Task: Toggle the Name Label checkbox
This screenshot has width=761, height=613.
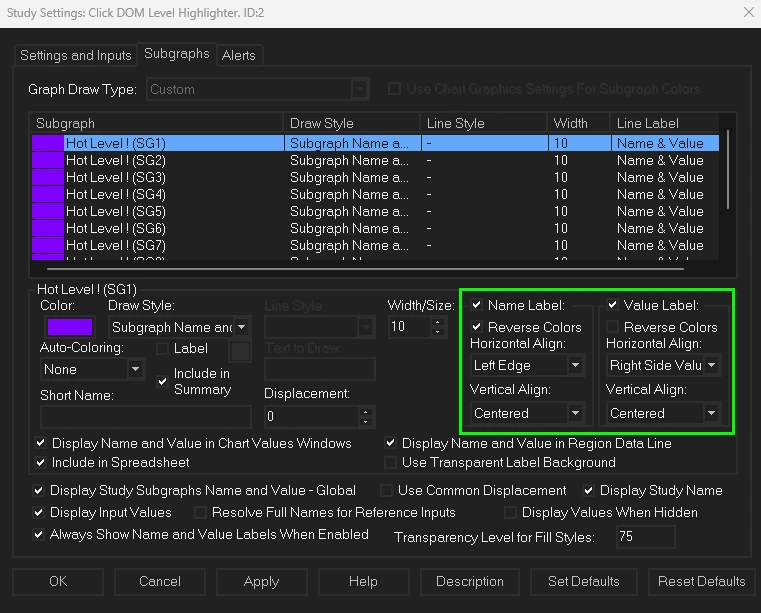Action: tap(477, 305)
